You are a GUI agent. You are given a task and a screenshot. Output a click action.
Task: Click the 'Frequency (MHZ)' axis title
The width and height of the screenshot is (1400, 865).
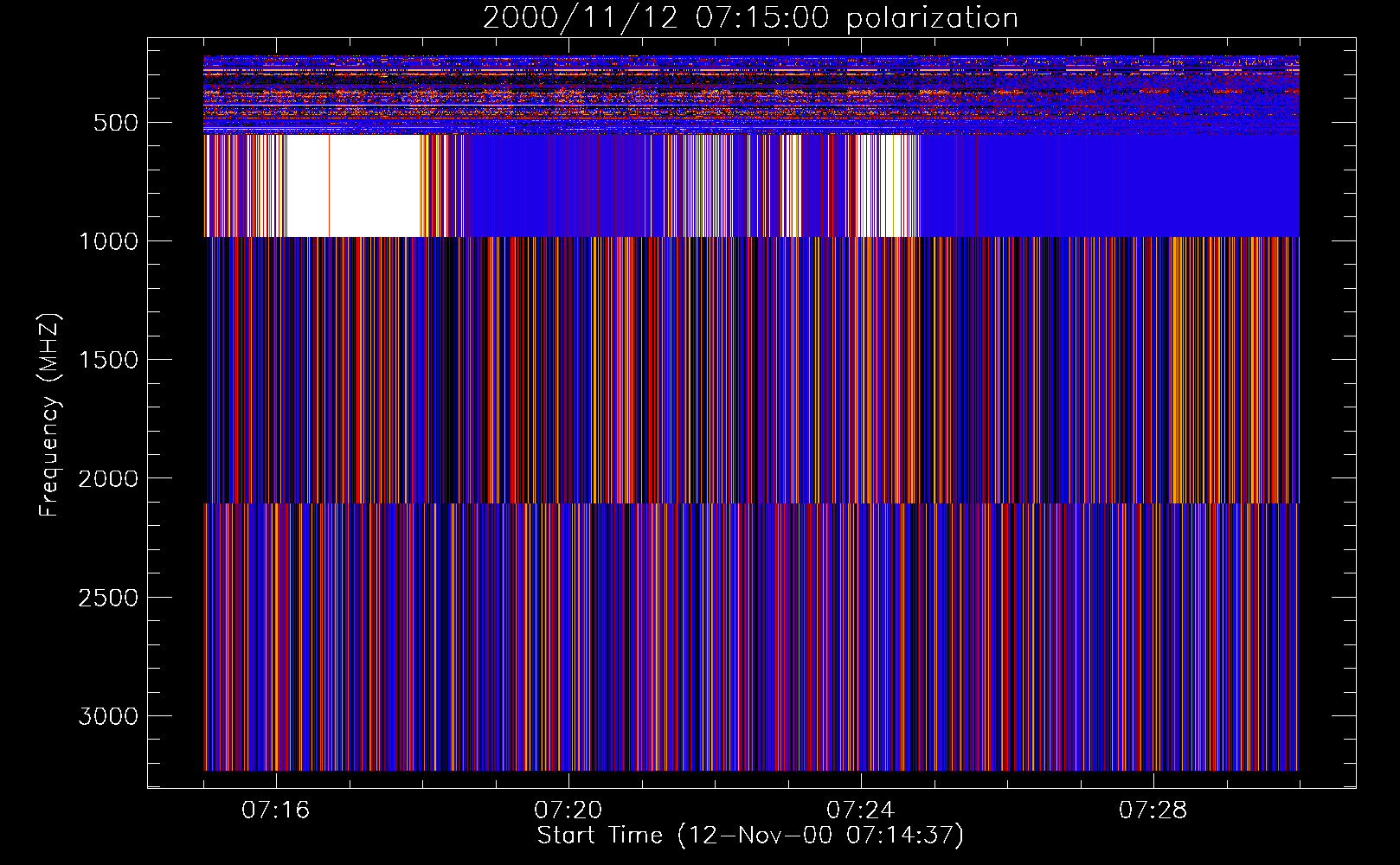coord(49,415)
